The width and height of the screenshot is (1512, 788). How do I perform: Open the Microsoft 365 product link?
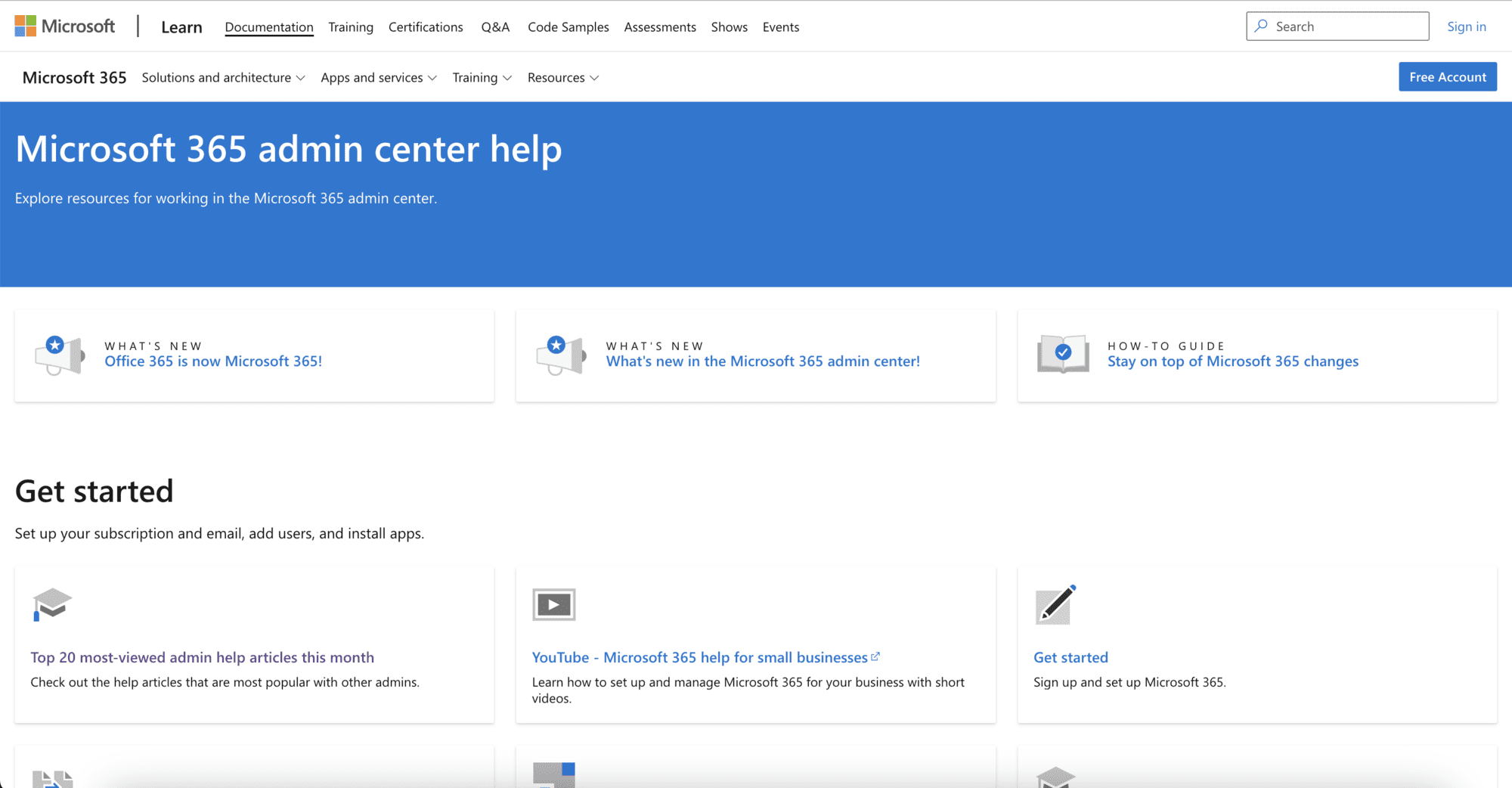point(74,77)
